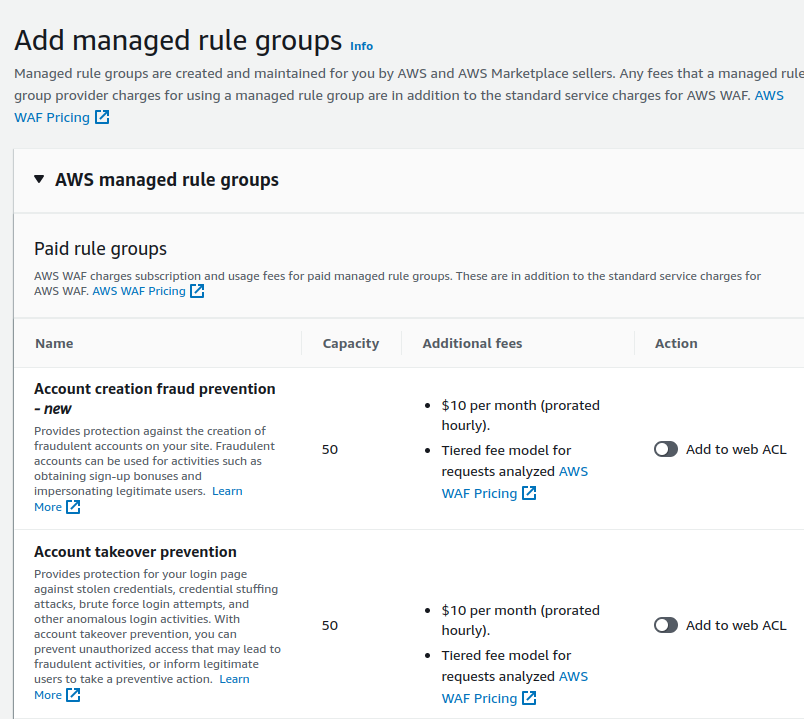Click the Name column header
This screenshot has height=719, width=804.
pos(54,343)
